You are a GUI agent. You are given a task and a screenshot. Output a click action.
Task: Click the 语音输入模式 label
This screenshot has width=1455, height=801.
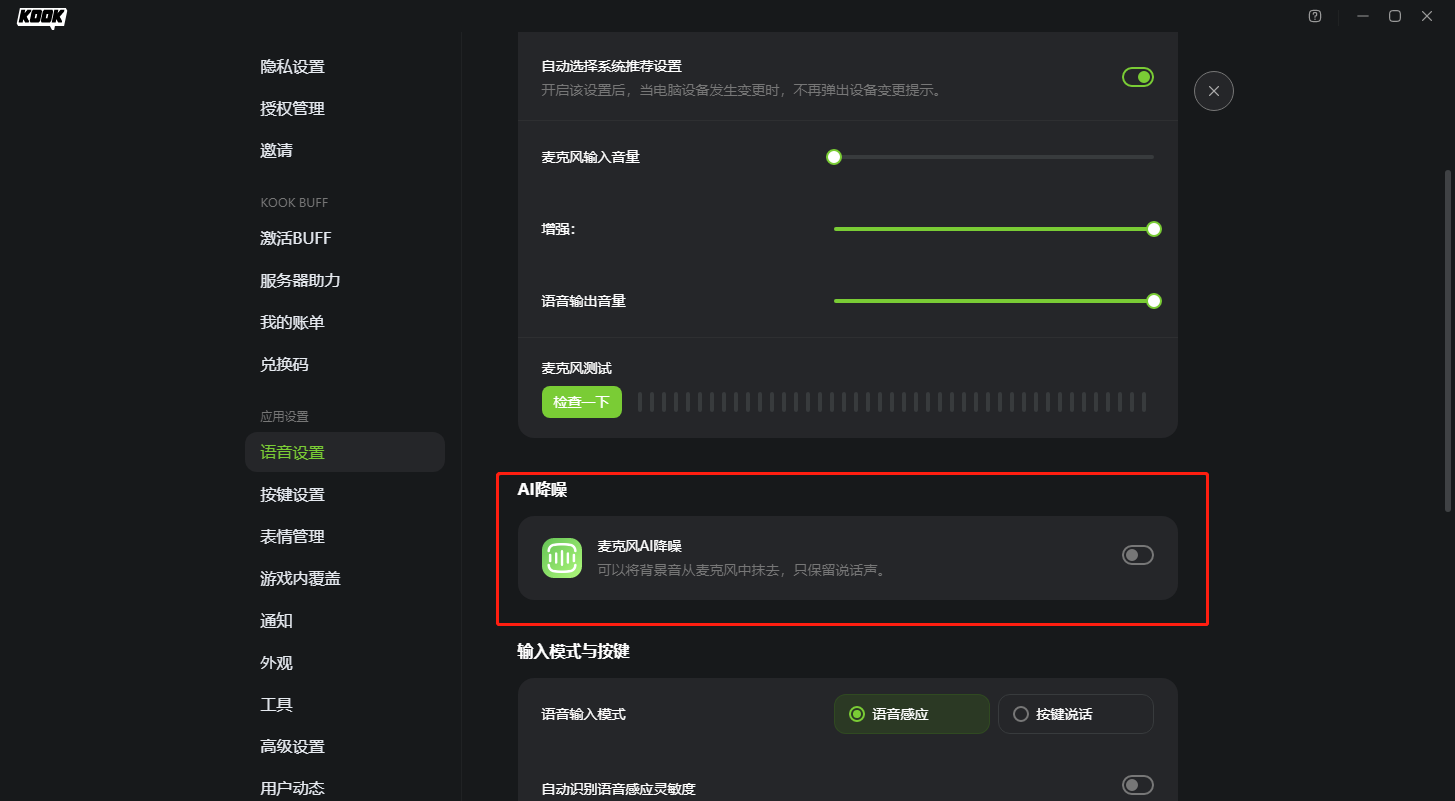583,714
